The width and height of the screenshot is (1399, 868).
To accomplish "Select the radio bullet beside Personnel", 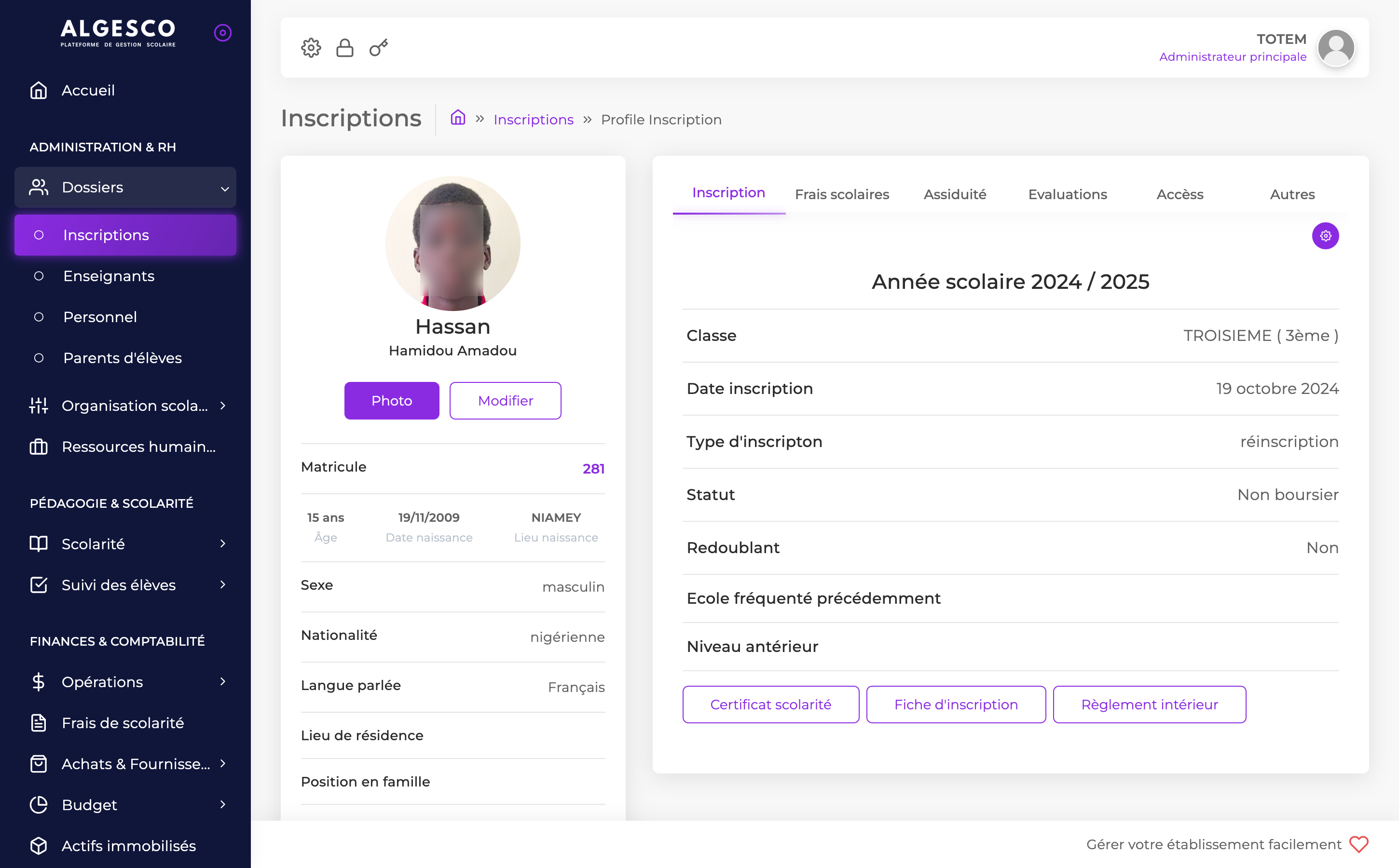I will (x=39, y=316).
